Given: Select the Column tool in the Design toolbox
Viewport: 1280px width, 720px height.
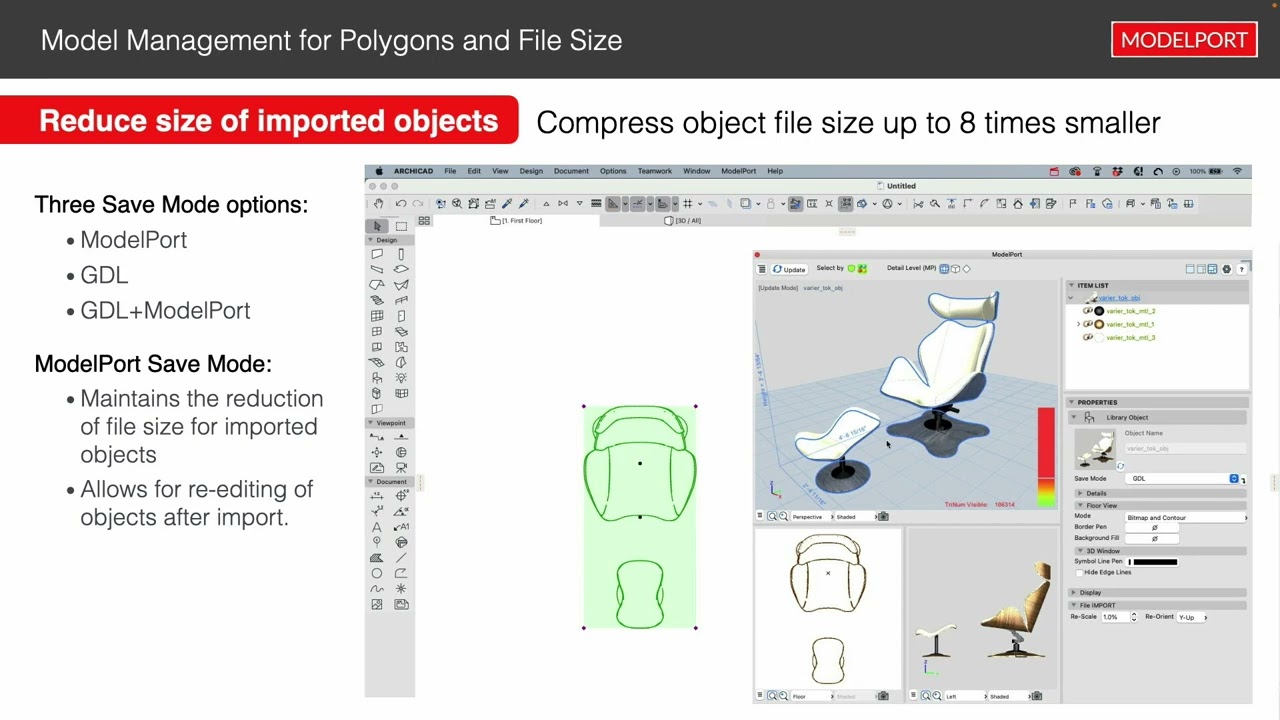Looking at the screenshot, I should [x=401, y=254].
